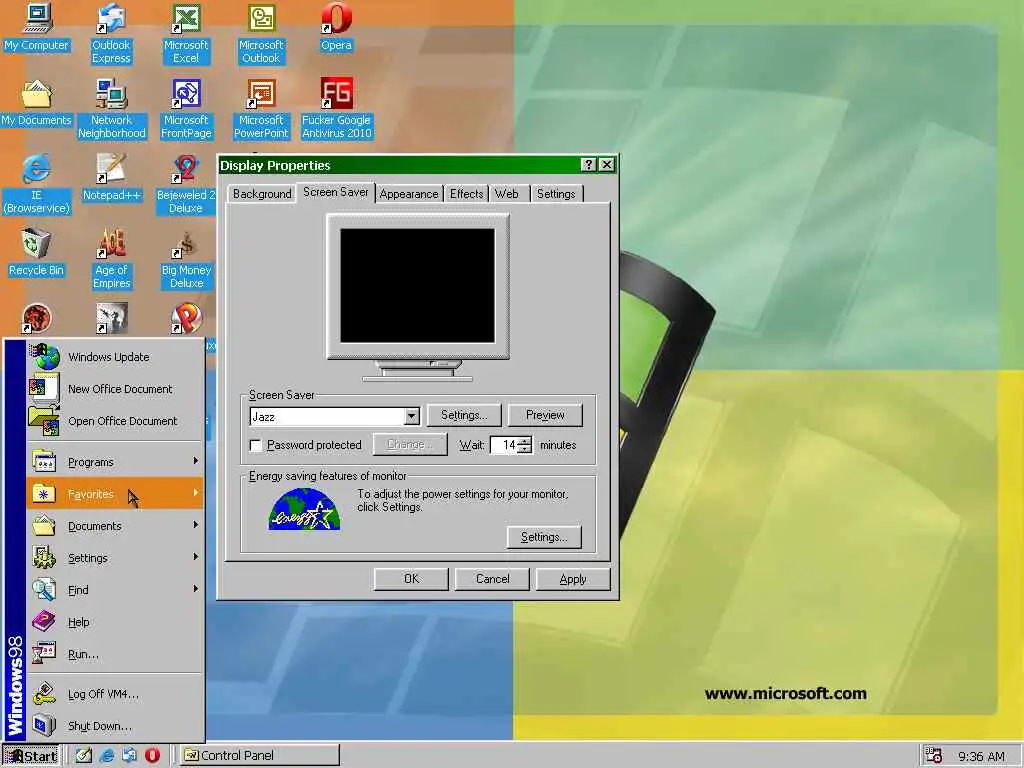Choose Open Office Document in Start menu
The height and width of the screenshot is (768, 1024).
(x=115, y=421)
